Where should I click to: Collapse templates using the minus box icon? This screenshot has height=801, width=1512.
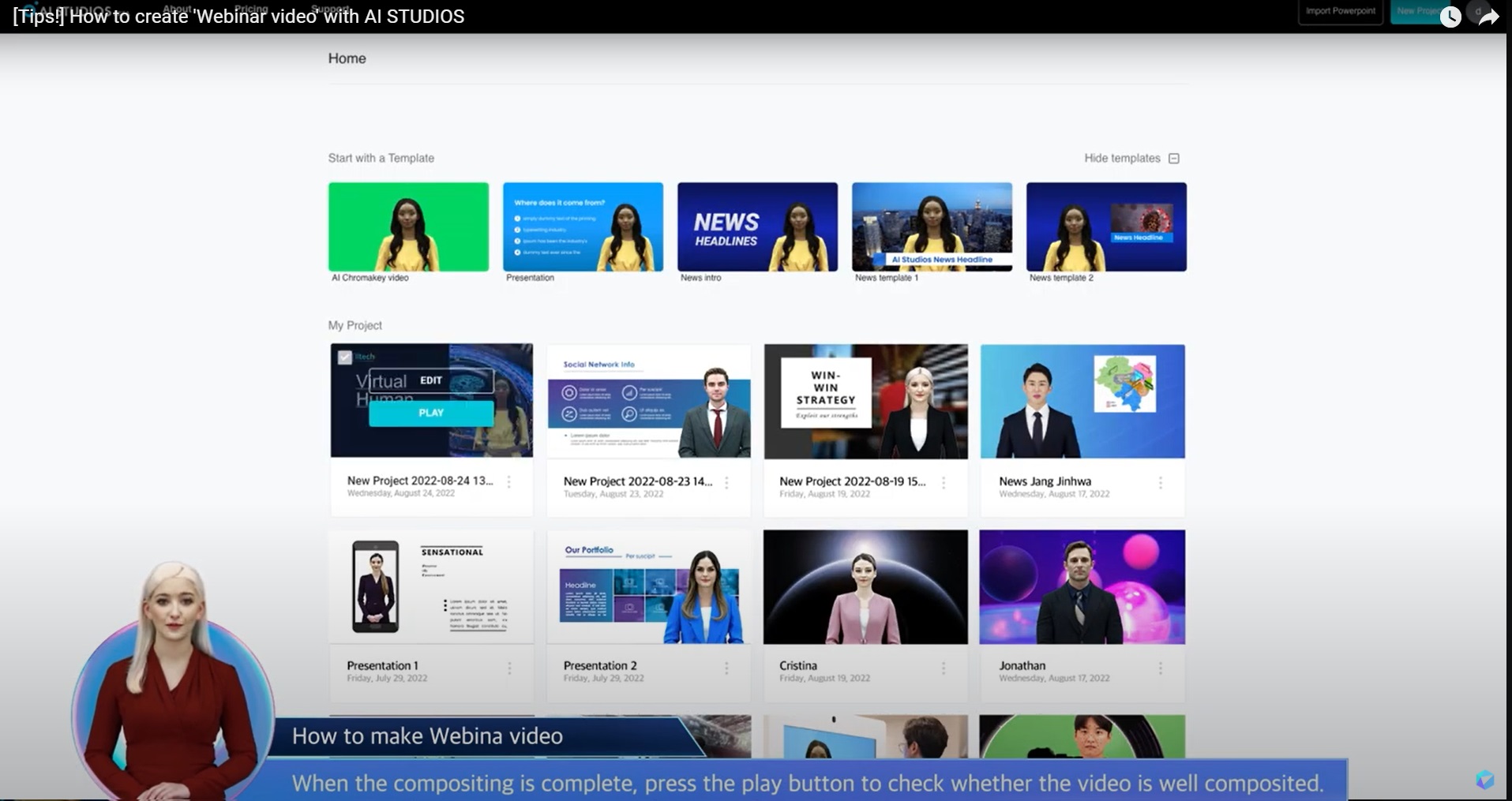point(1174,158)
